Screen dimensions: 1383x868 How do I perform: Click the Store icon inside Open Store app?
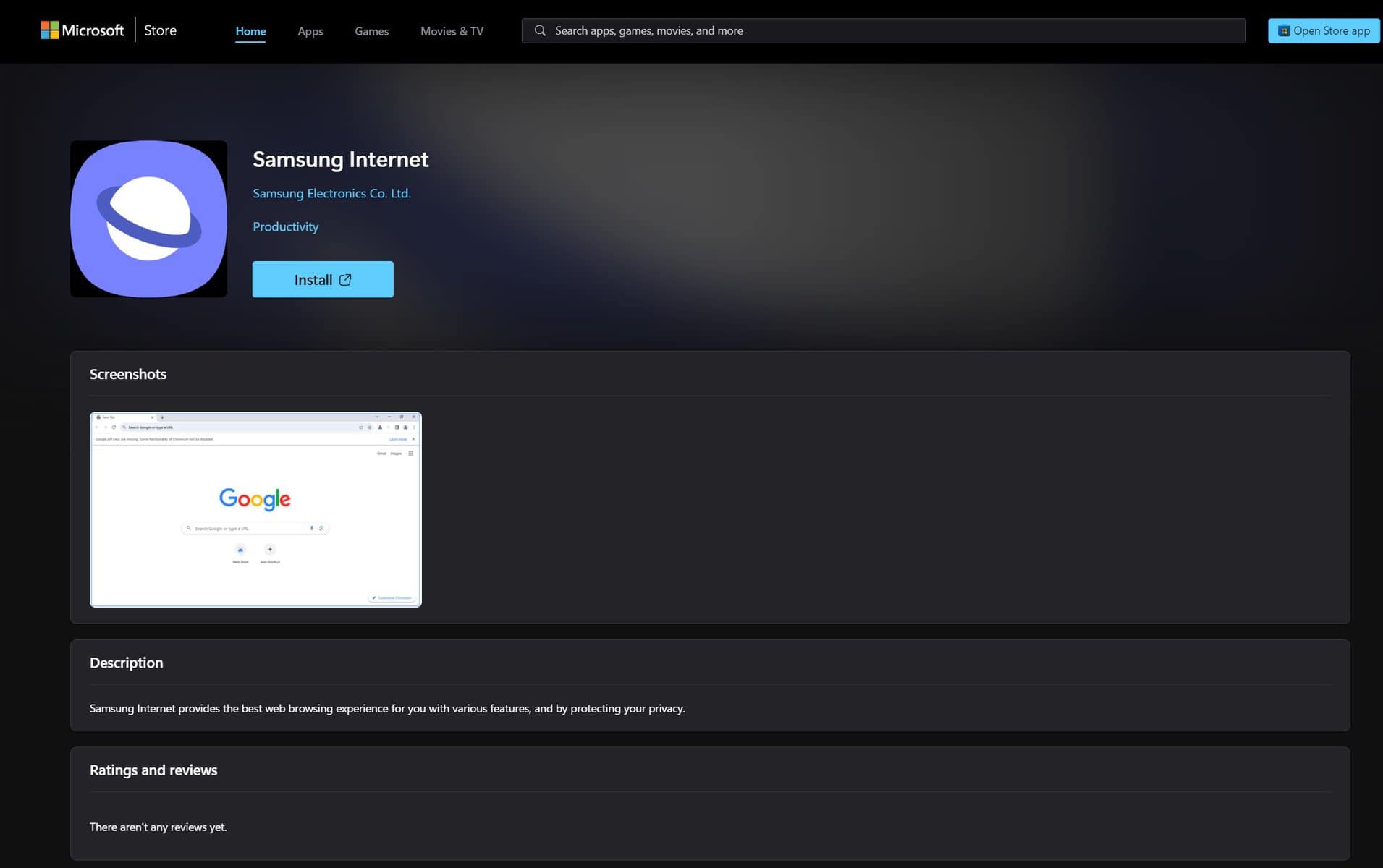pyautogui.click(x=1283, y=31)
